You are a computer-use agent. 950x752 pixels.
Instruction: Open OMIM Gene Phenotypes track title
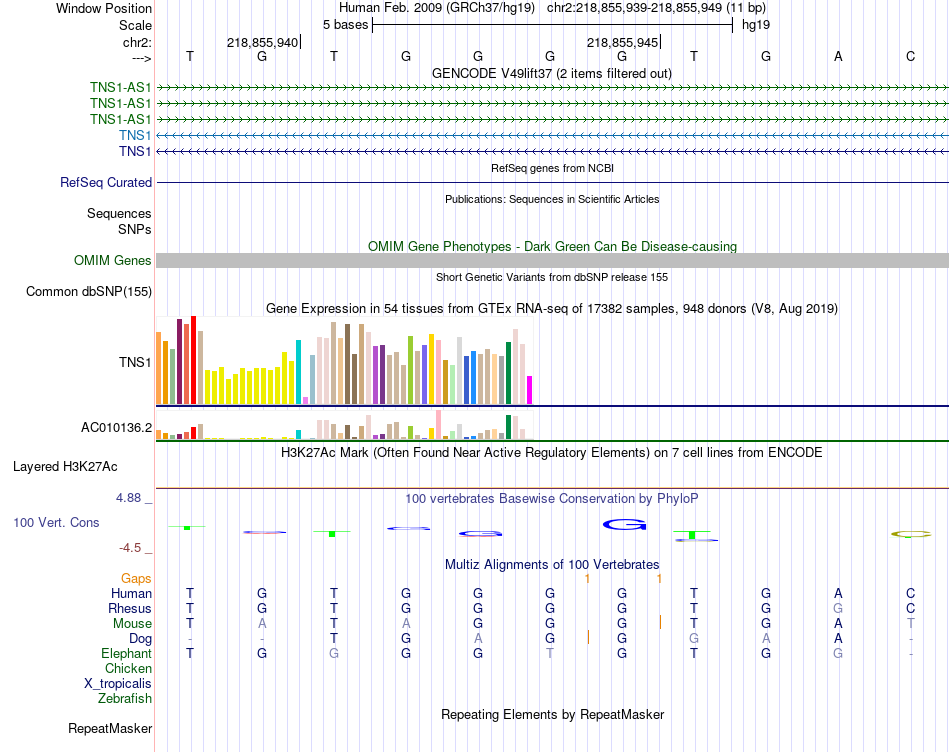(x=553, y=246)
